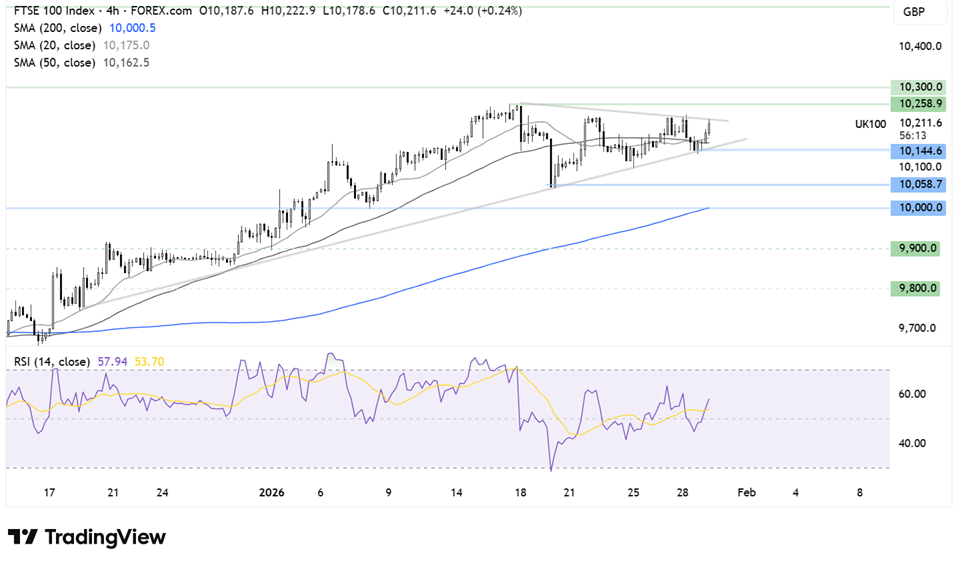Select the SMA (50, close) legend entry
This screenshot has width=962, height=567.
[48, 62]
